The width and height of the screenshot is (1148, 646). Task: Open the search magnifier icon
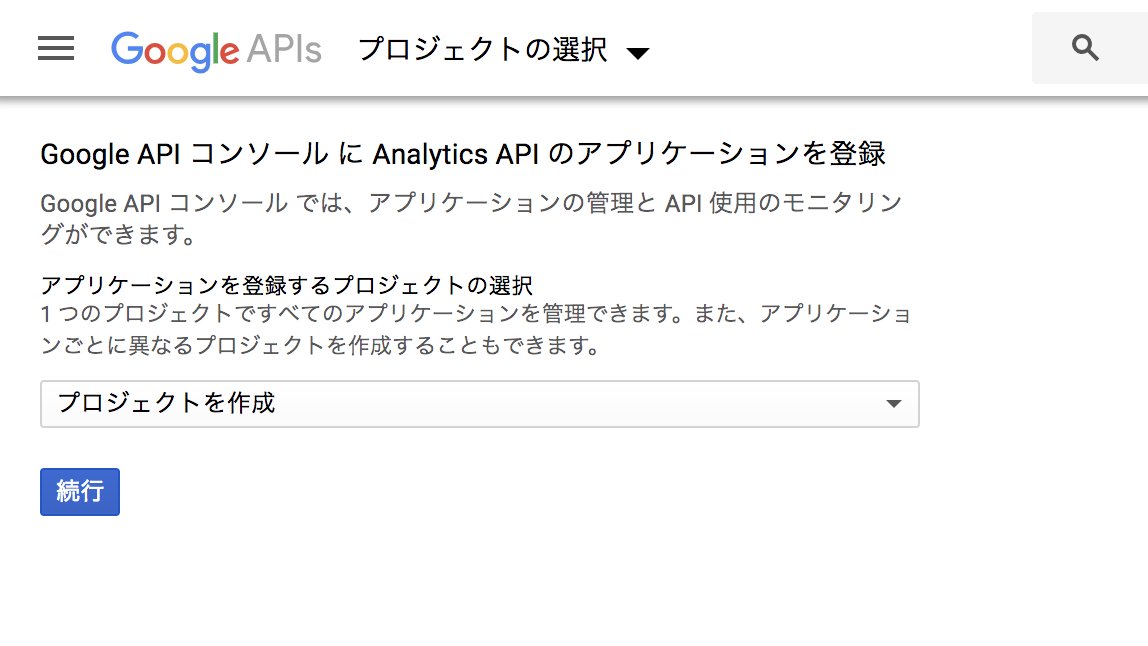click(1085, 48)
